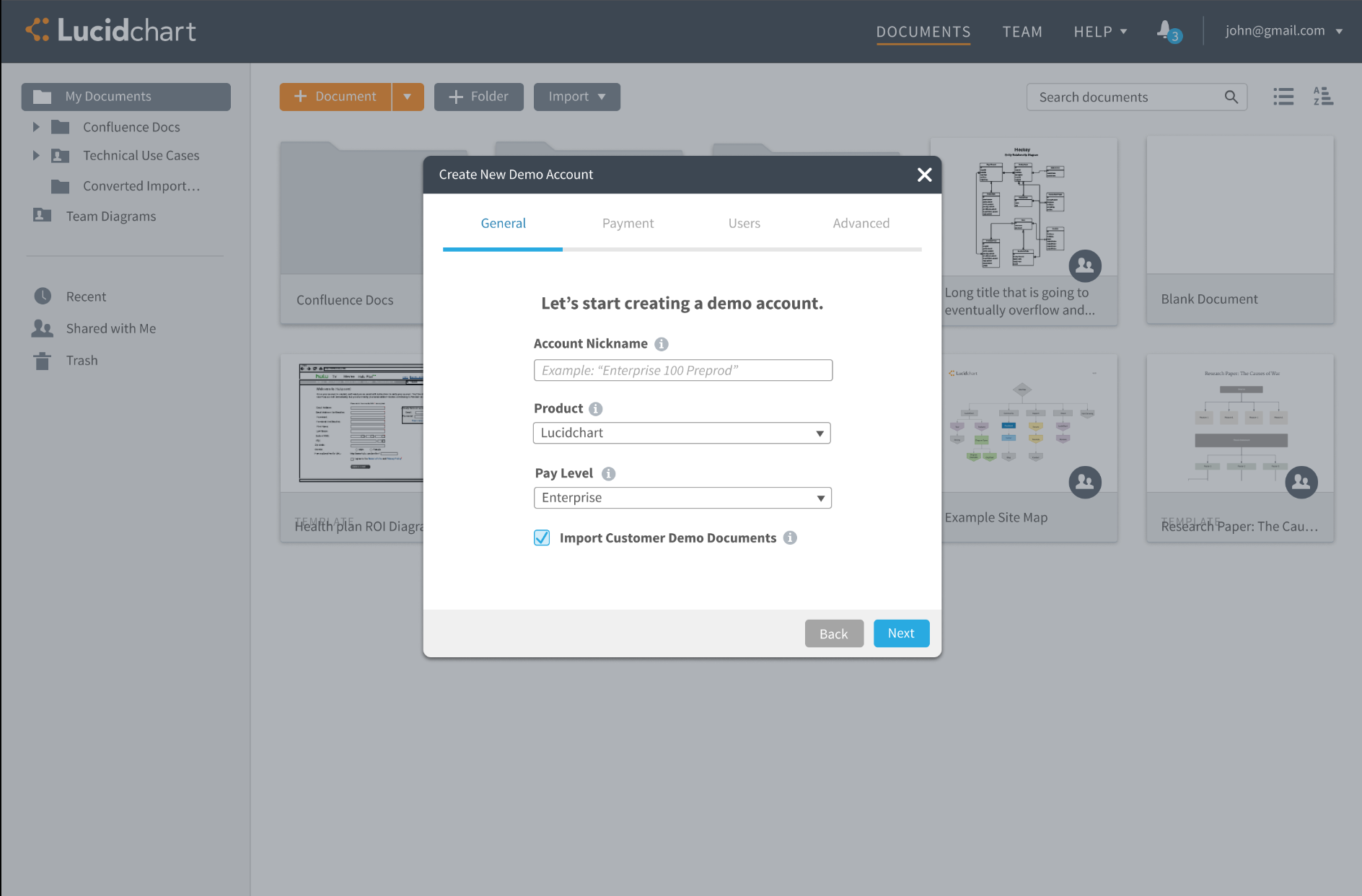1362x896 pixels.
Task: Open the HELP menu dropdown
Action: click(1100, 32)
